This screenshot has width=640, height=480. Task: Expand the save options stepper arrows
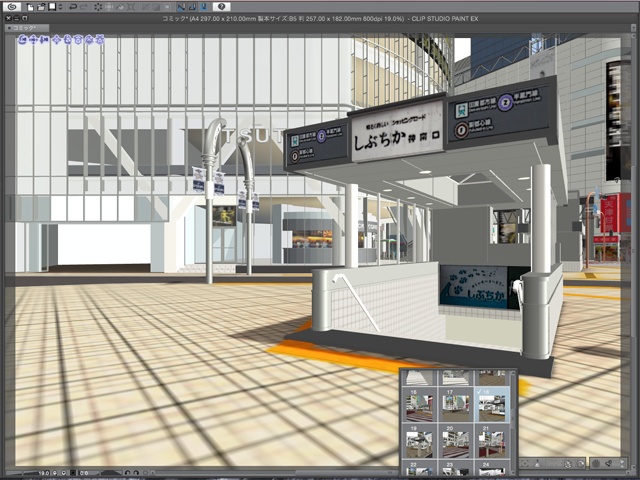(60, 7)
